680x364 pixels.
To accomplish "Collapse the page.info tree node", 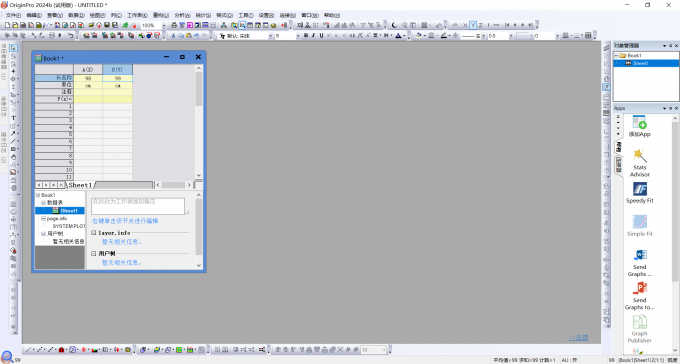I will point(43,219).
